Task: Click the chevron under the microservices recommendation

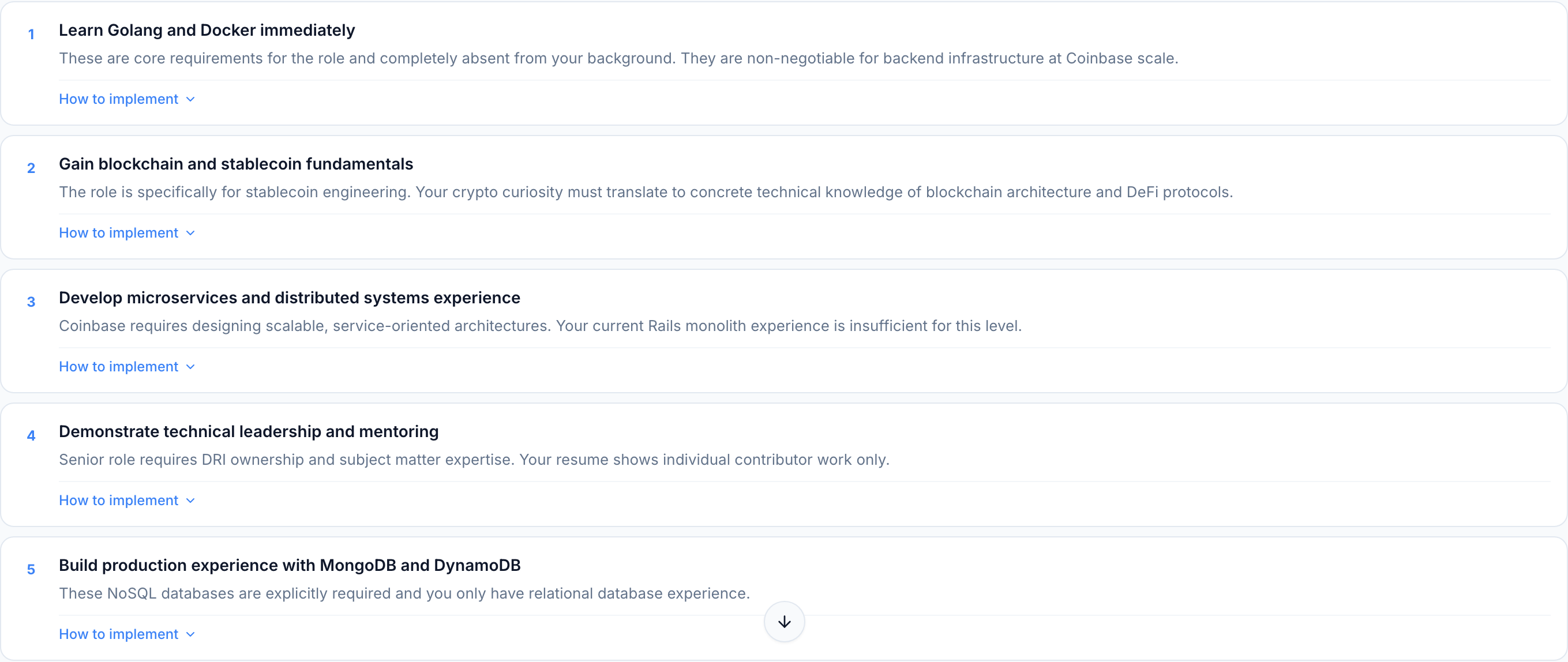Action: [190, 367]
